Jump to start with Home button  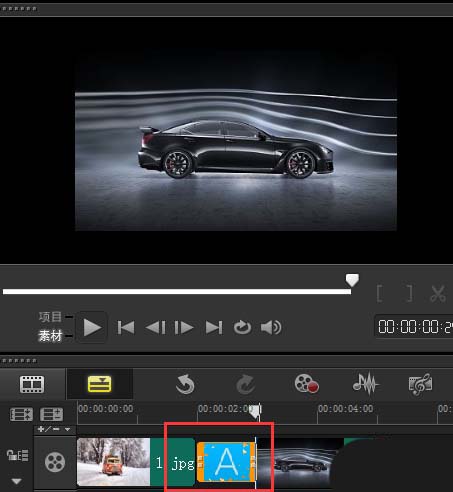tap(126, 327)
